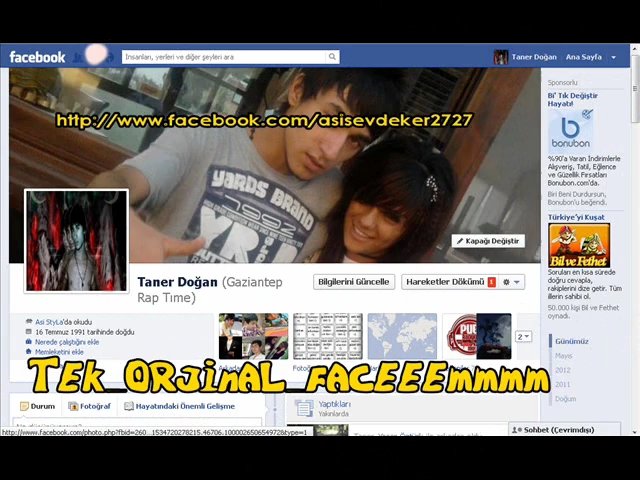Open account dropdown arrow in top bar
Viewport: 640px width, 480px height.
point(613,58)
